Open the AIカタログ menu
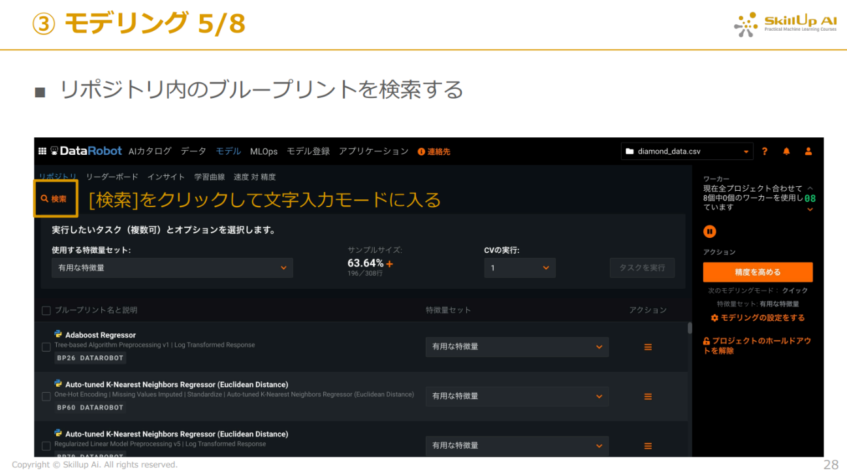This screenshot has width=847, height=475. pyautogui.click(x=150, y=151)
